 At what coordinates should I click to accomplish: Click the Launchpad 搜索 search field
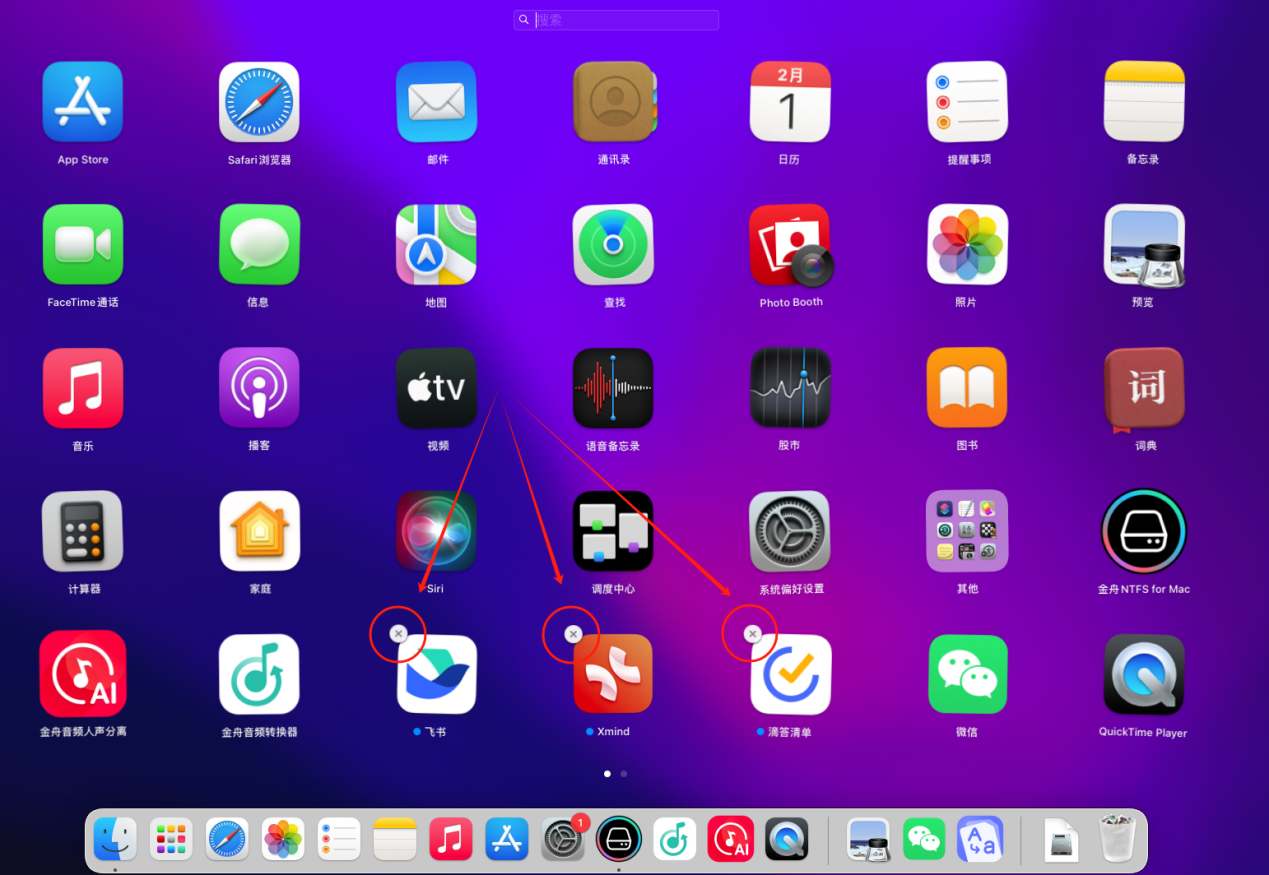(x=616, y=20)
